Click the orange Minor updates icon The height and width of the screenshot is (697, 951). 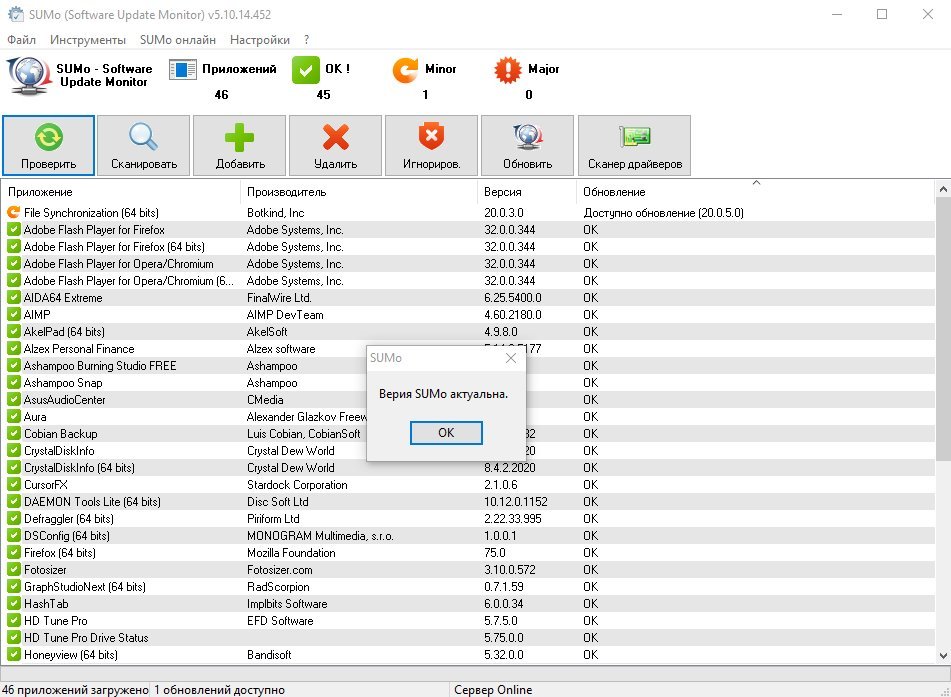[x=405, y=70]
